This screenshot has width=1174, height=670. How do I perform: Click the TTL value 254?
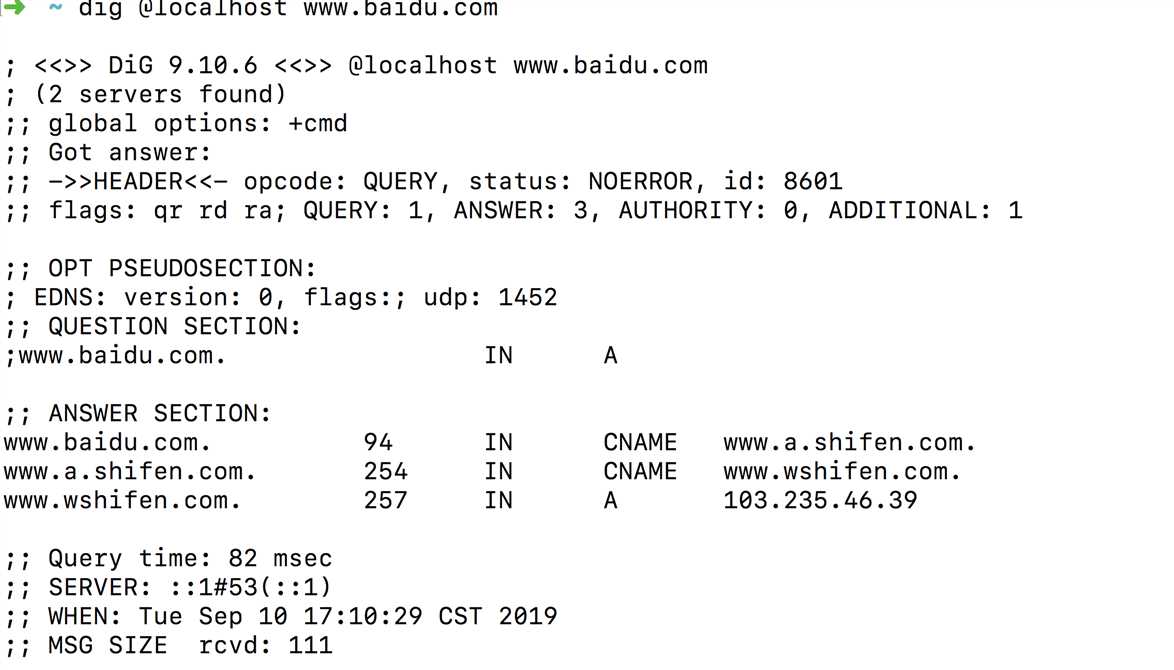(385, 471)
